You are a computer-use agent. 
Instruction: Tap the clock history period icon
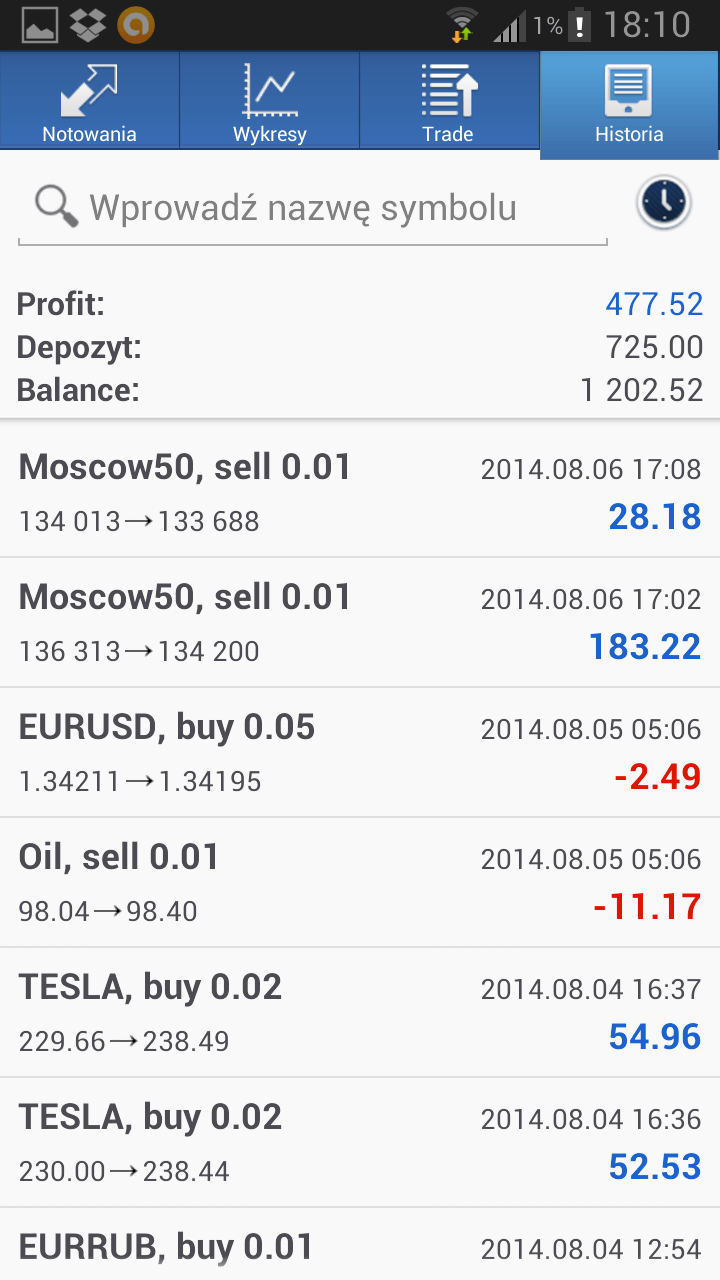(x=663, y=203)
